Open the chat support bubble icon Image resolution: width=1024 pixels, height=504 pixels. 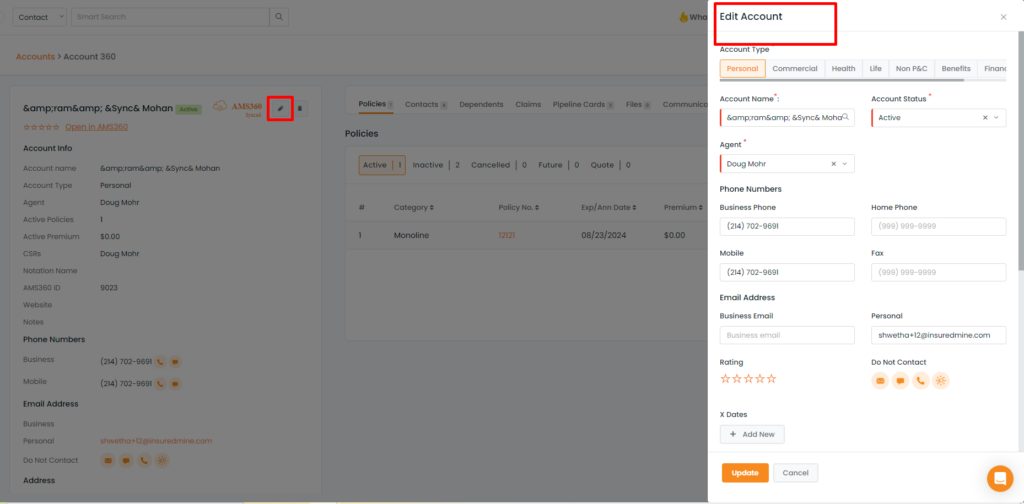click(1000, 479)
